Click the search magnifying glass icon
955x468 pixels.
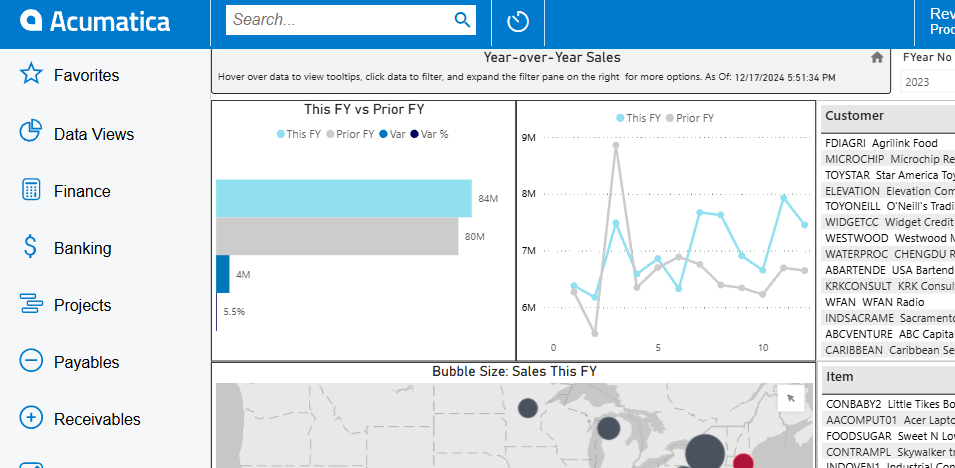462,19
